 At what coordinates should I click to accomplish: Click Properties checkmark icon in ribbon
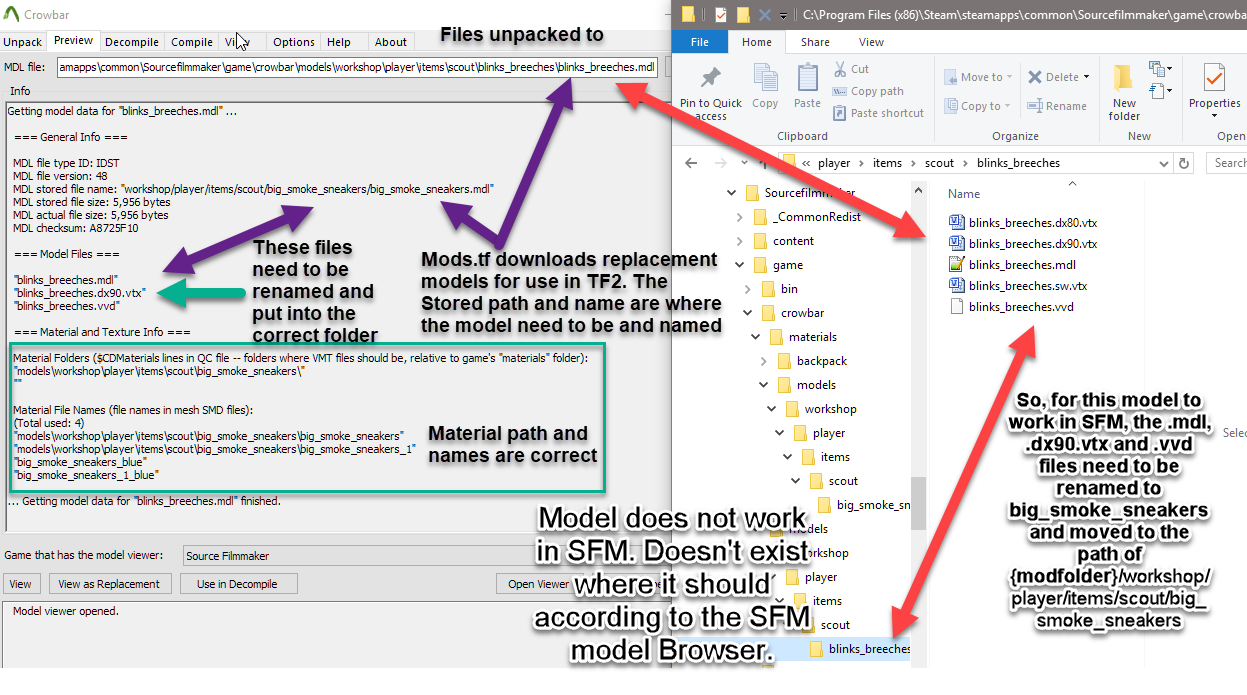1214,78
